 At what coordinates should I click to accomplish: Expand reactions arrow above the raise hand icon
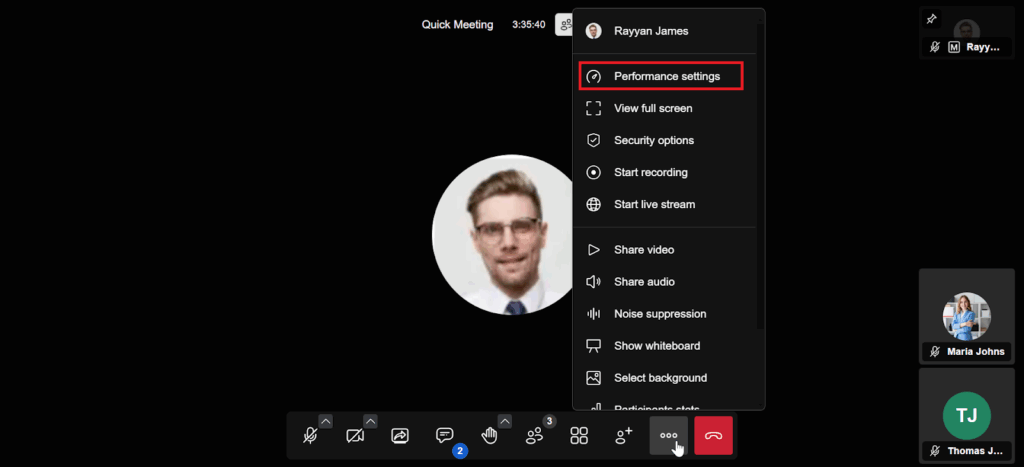[504, 421]
